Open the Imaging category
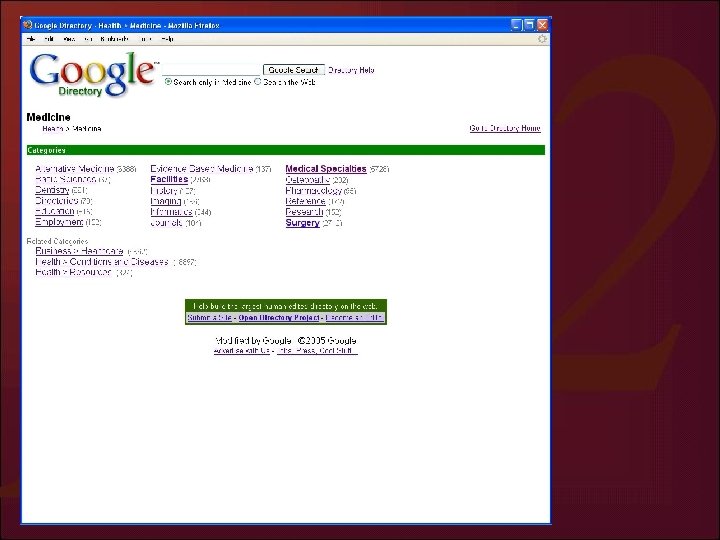 pyautogui.click(x=166, y=201)
